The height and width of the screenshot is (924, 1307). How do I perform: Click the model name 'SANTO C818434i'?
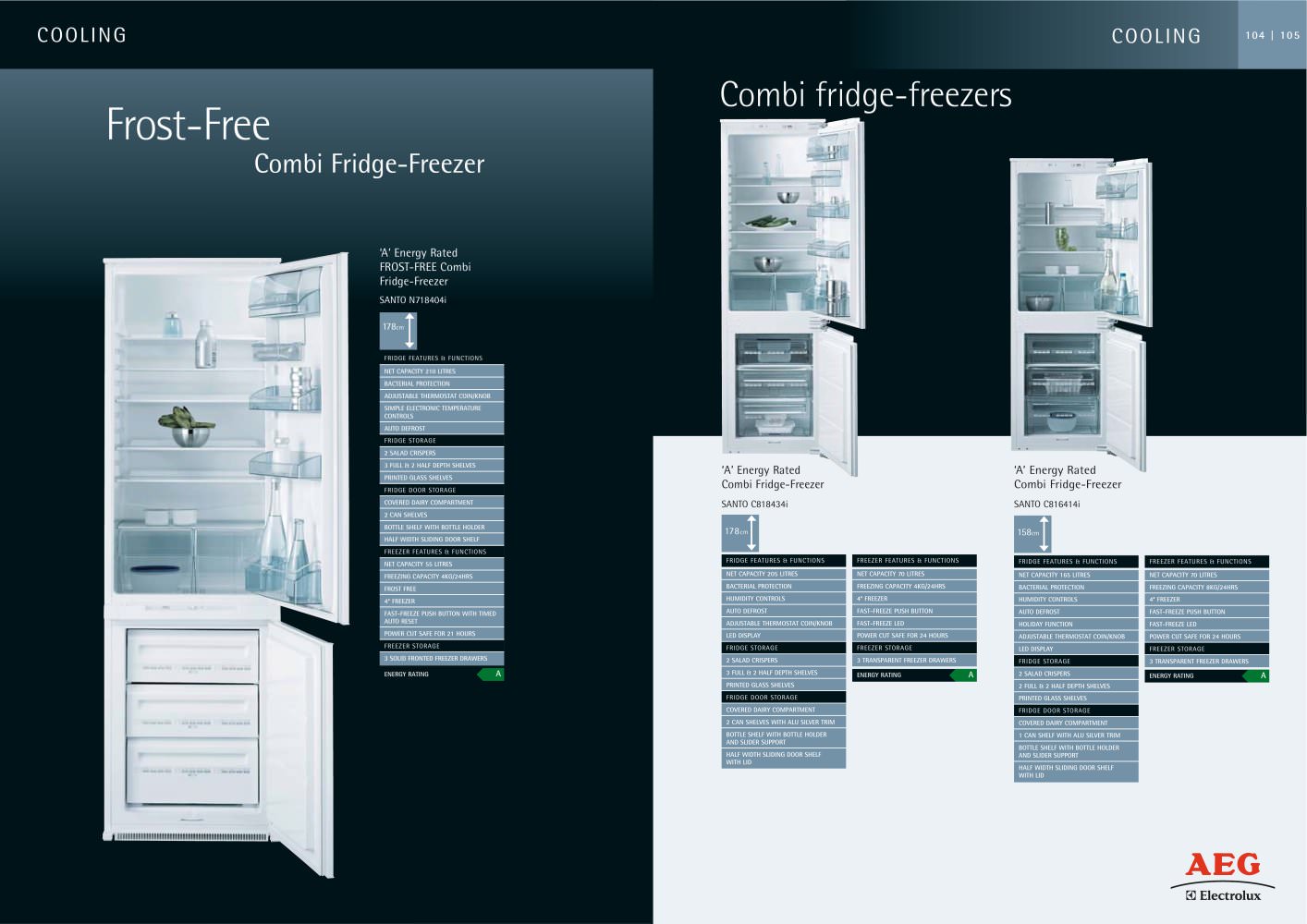click(754, 505)
